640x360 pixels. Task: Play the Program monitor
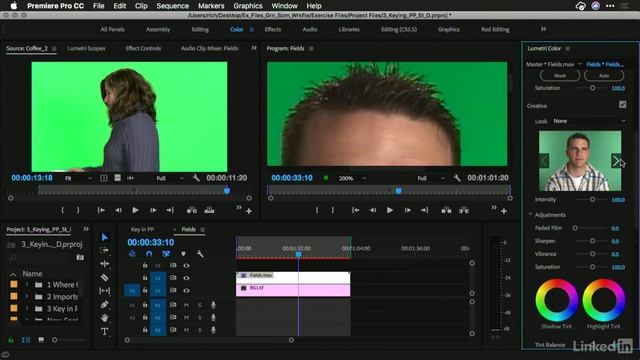click(x=390, y=210)
